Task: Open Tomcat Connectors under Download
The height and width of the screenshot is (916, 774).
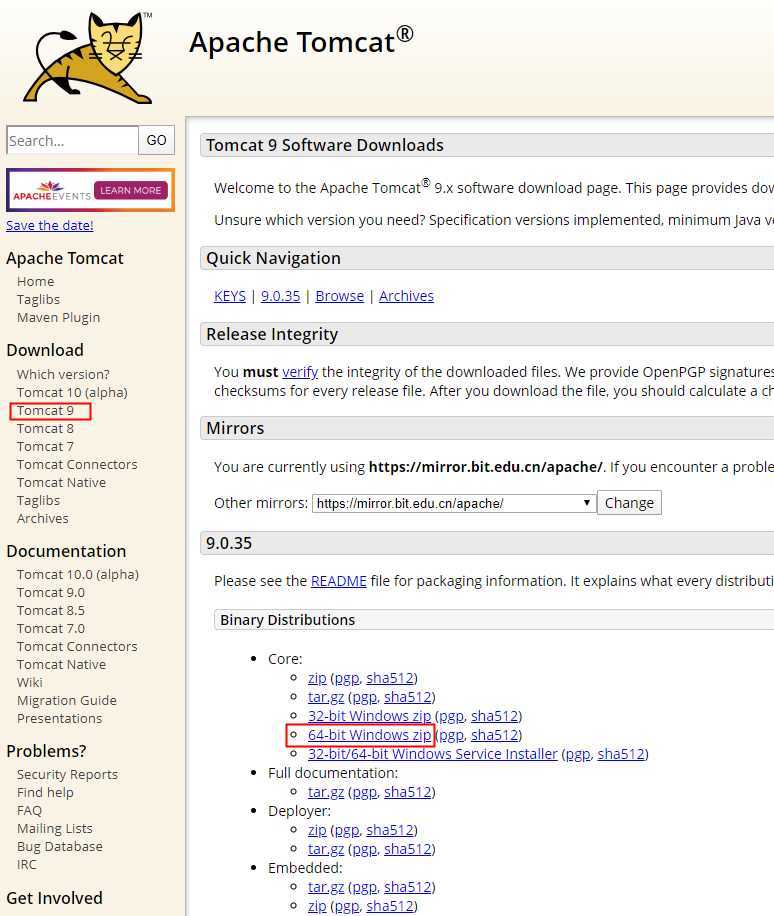Action: coord(77,465)
